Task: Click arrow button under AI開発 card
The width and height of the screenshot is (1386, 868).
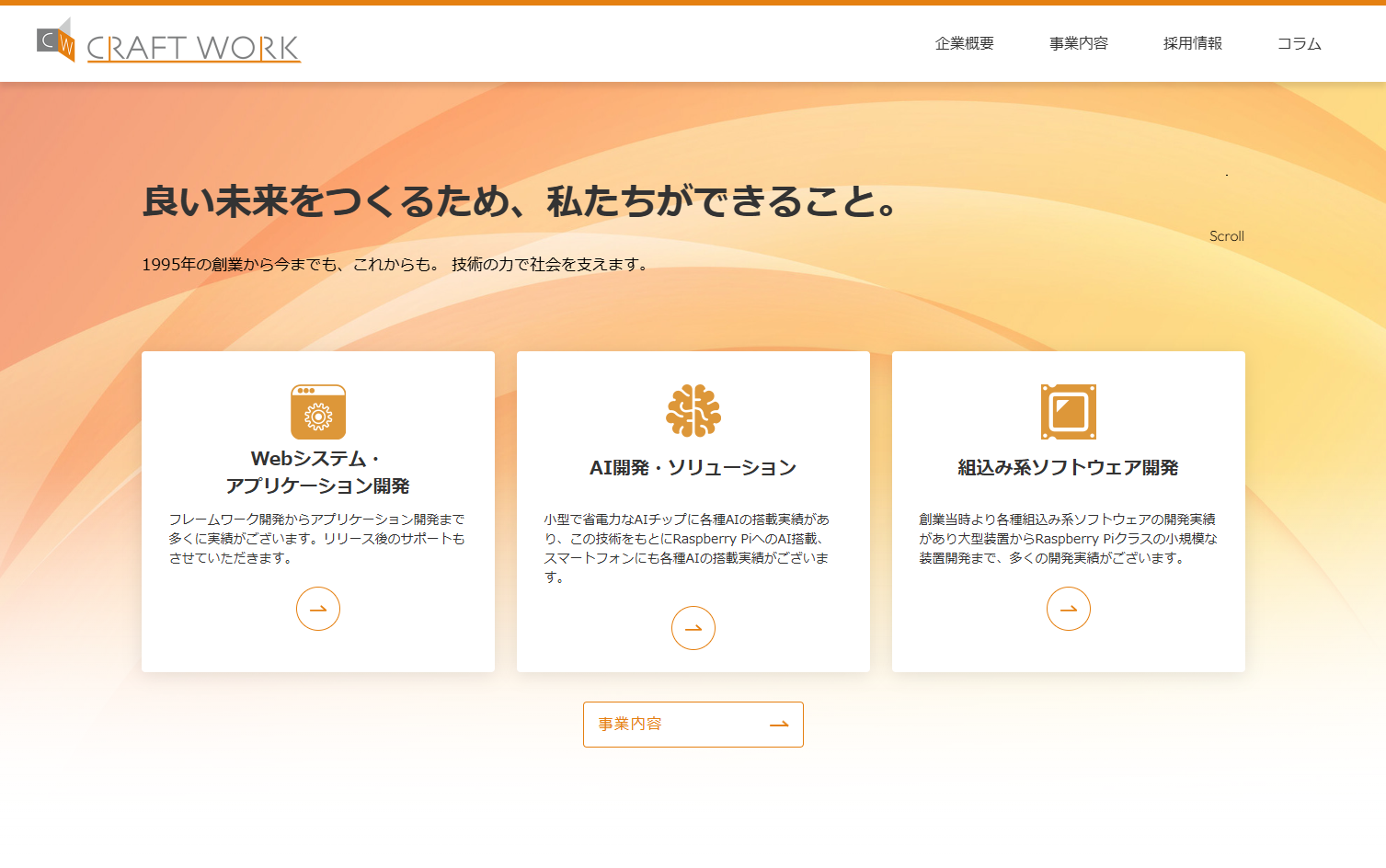Action: click(693, 628)
